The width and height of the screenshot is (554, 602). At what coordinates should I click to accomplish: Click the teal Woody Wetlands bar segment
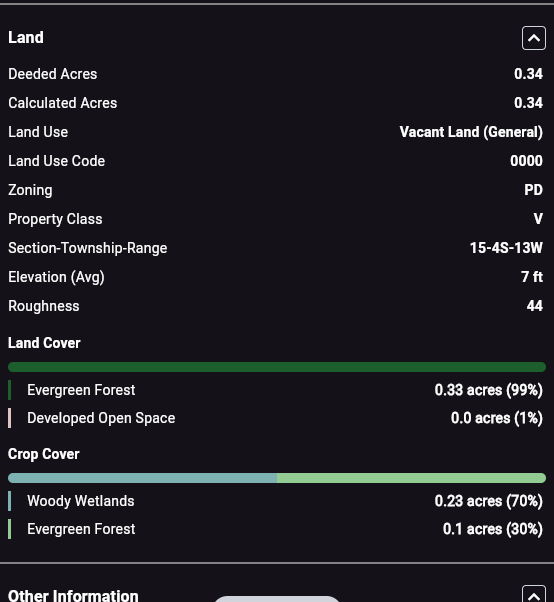[x=142, y=478]
